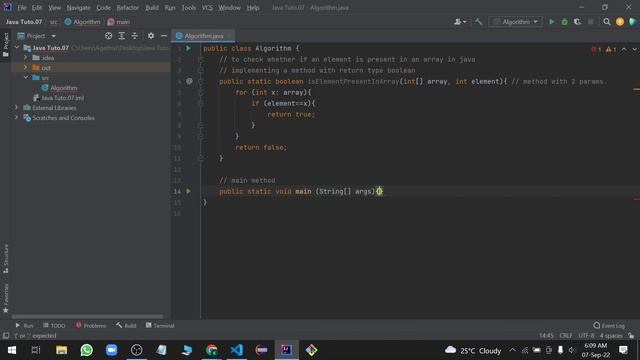Screen dimensions: 640x360
Task: Collapse the Java Tuto.07 root node
Action: coord(17,48)
